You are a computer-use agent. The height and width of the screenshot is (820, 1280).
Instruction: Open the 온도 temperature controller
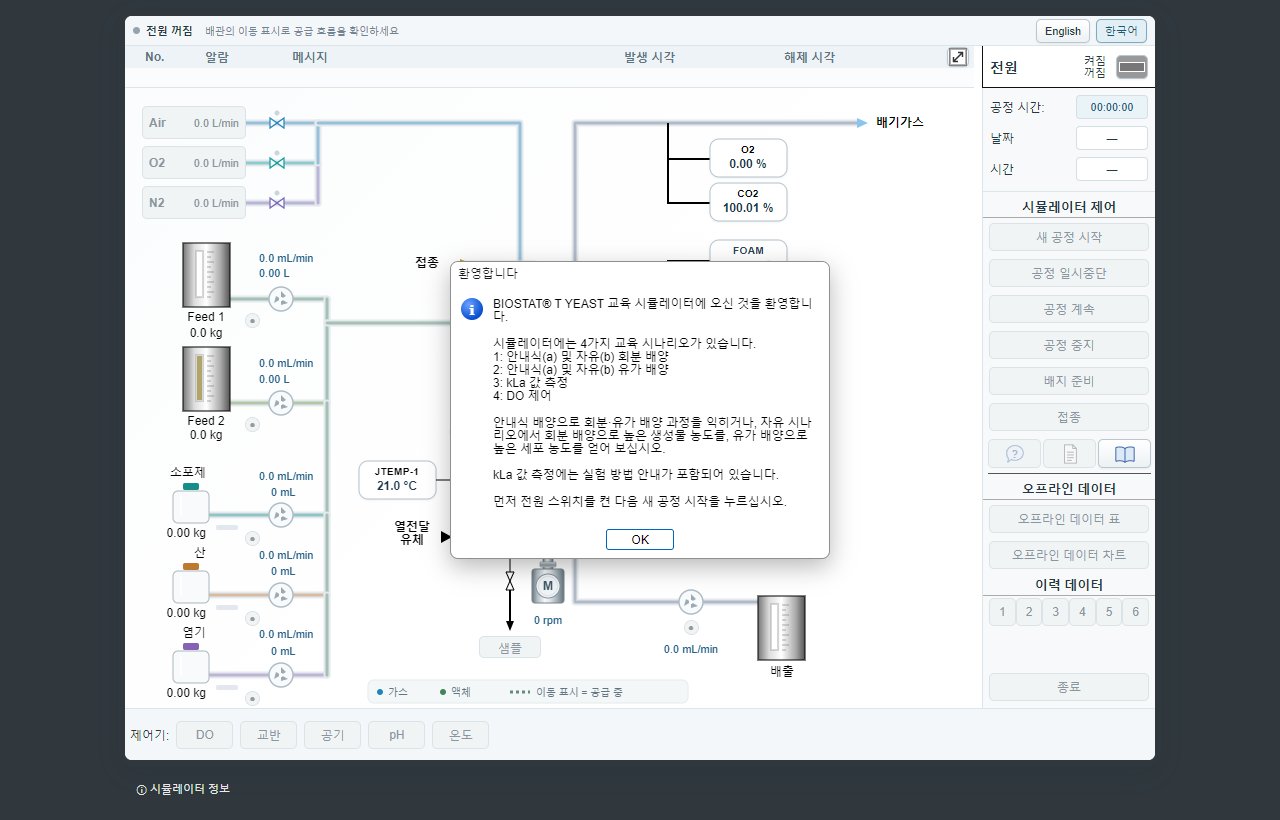tap(460, 735)
